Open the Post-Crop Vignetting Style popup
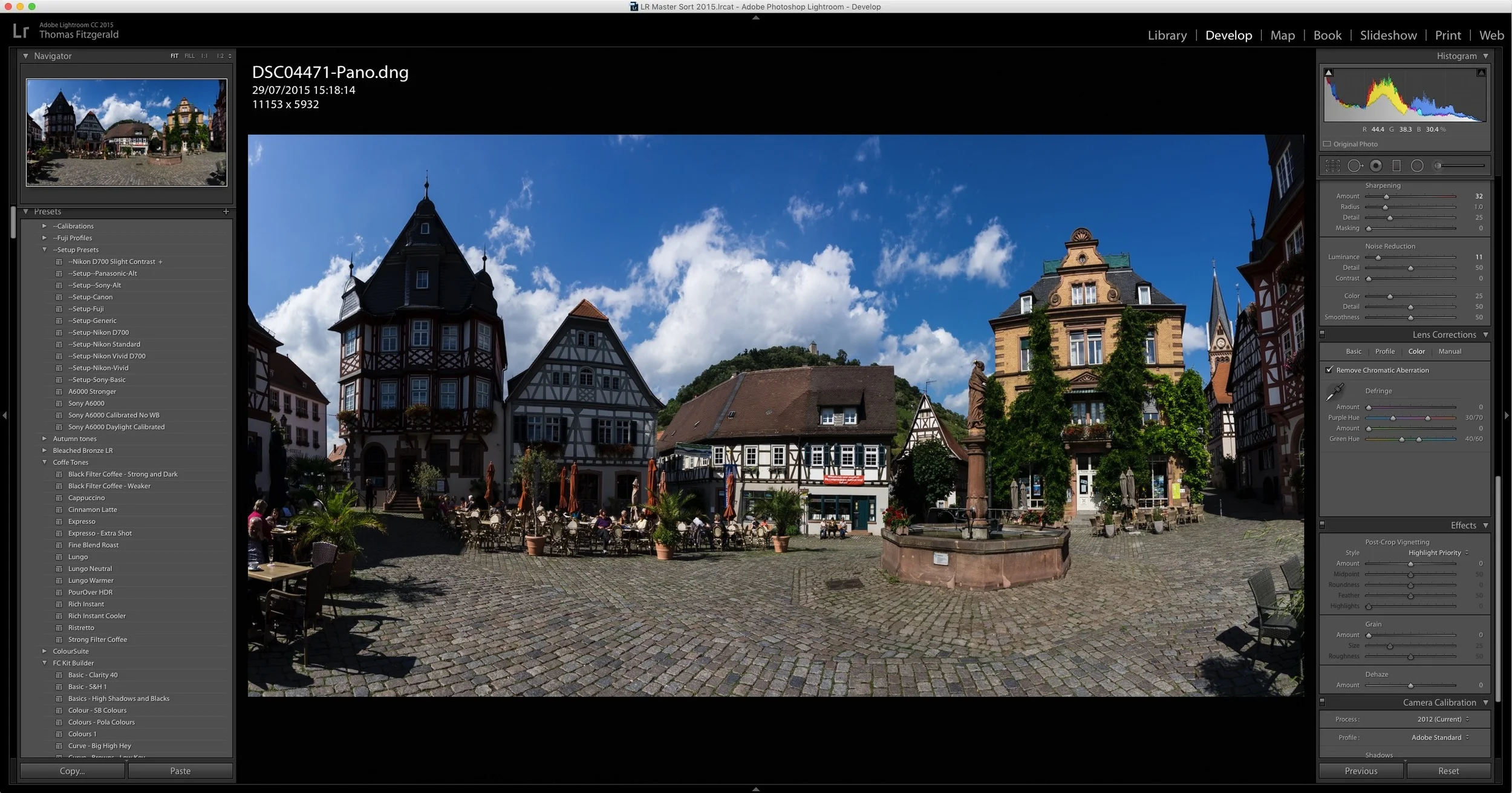 click(1436, 552)
